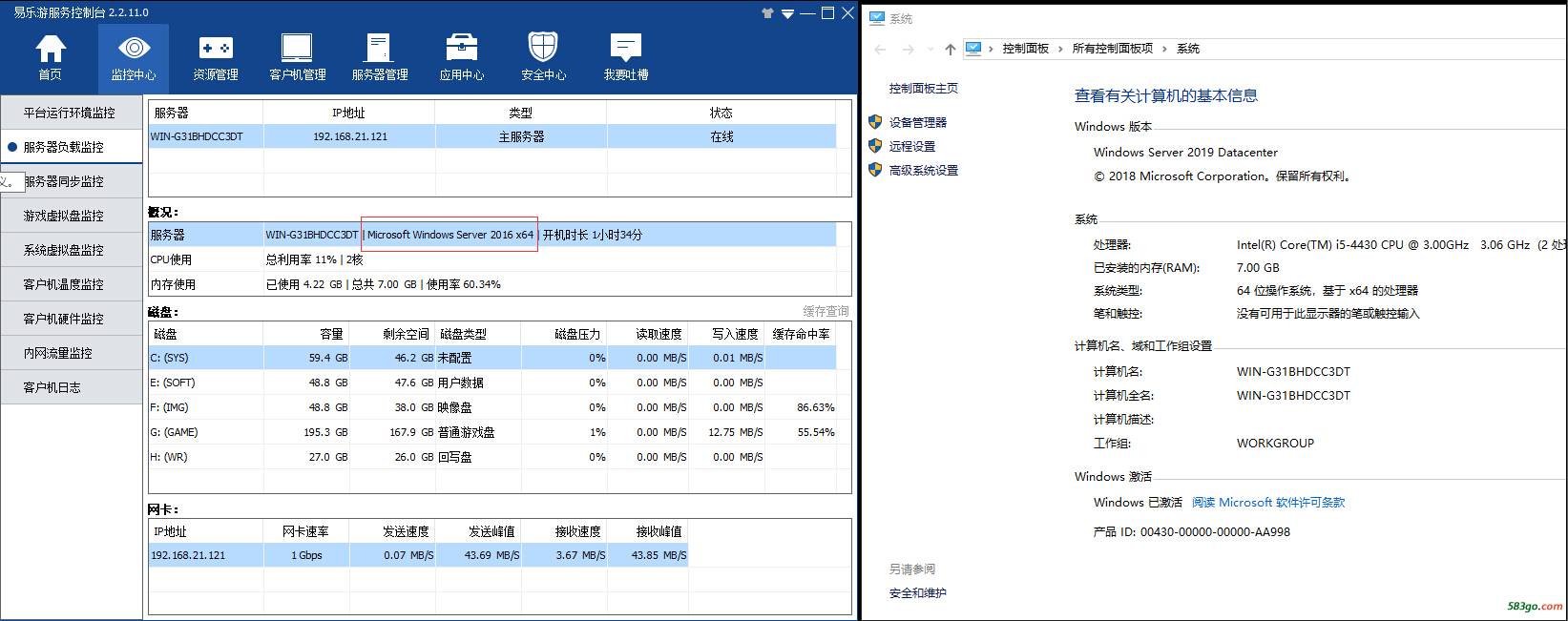Click 类型 column header
1568x621 pixels.
point(521,113)
